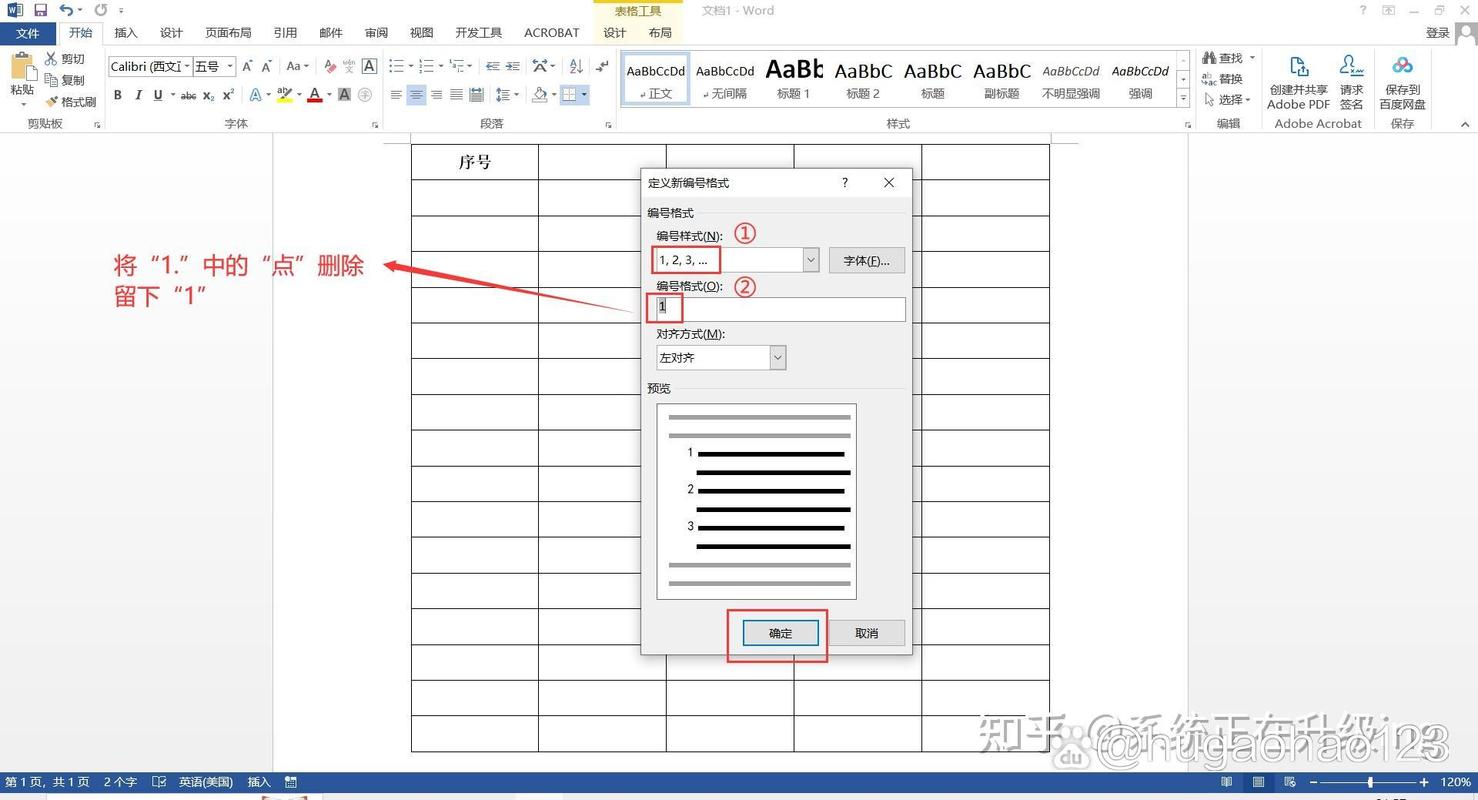Click the red font color button

coord(314,95)
